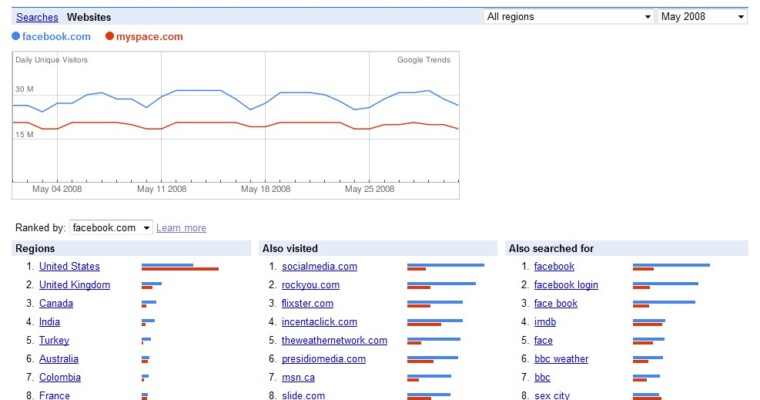Visit the presidiomedia.com link
The image size is (760, 400).
pos(324,359)
